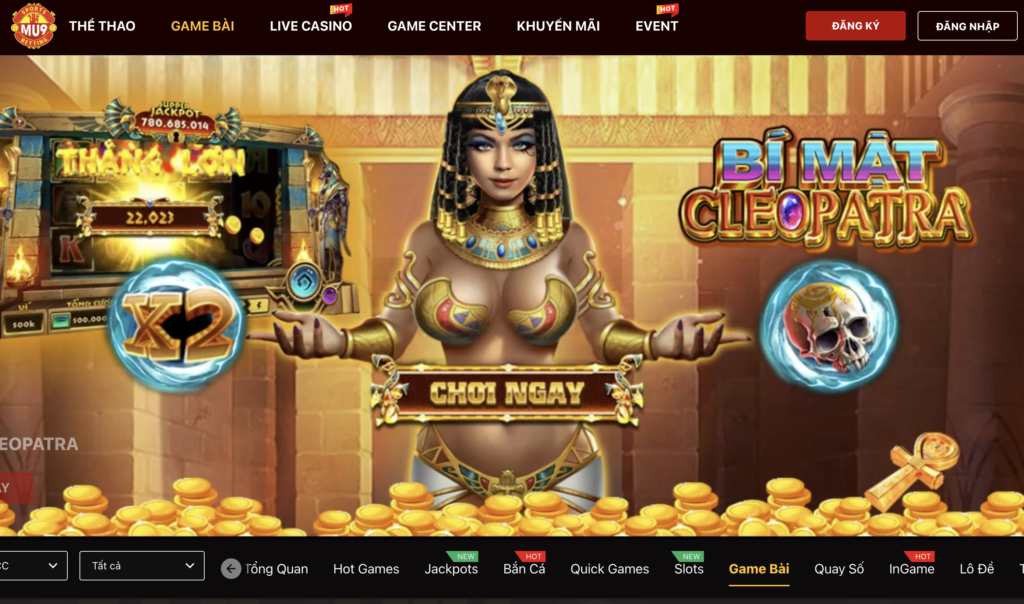Click the Bí Mật Cleopatra title logo
This screenshot has width=1024, height=604.
(x=827, y=189)
